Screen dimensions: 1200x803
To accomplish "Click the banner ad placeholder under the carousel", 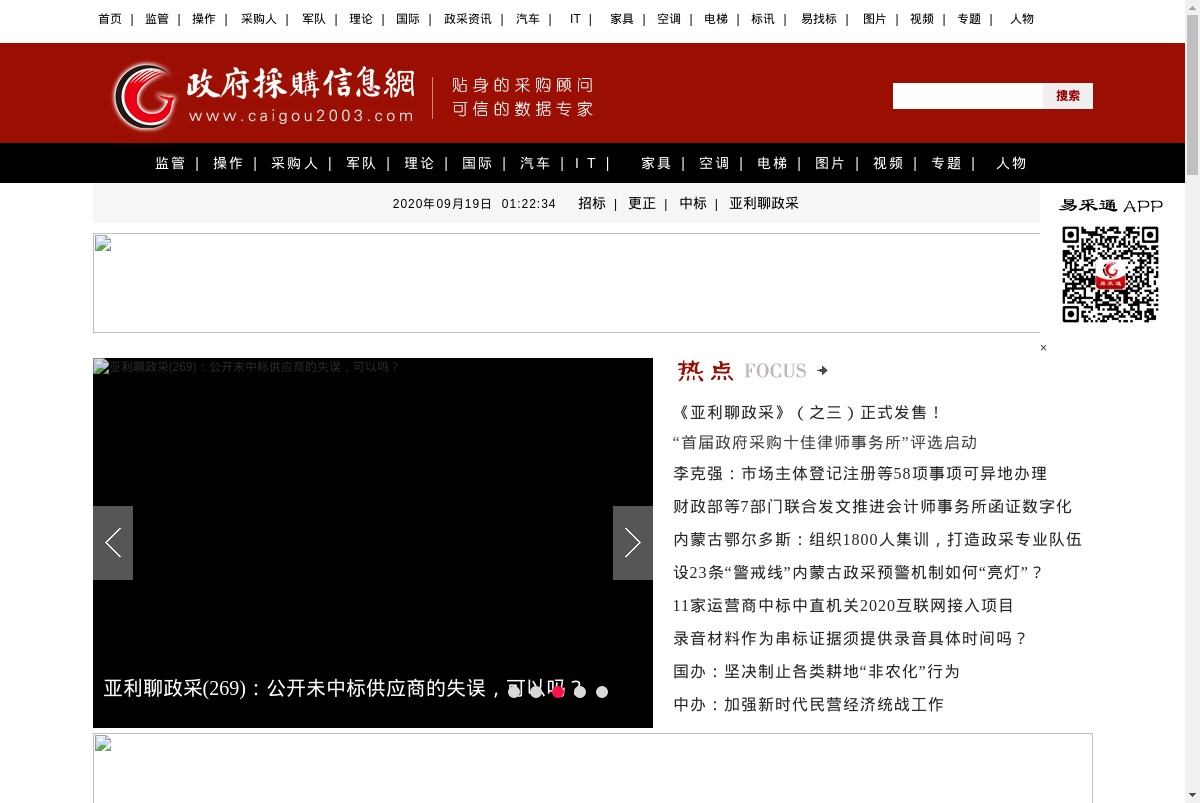I will 593,768.
